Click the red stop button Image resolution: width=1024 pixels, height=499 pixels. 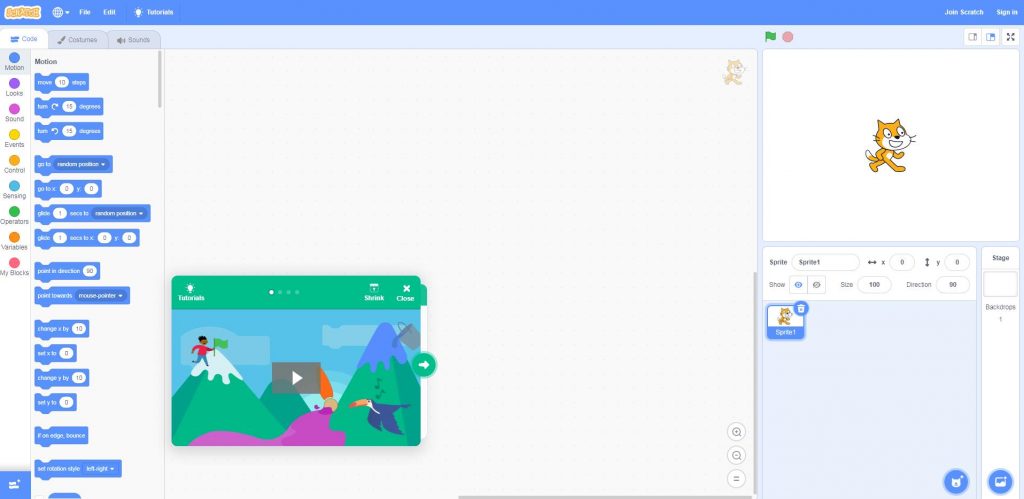tap(788, 37)
